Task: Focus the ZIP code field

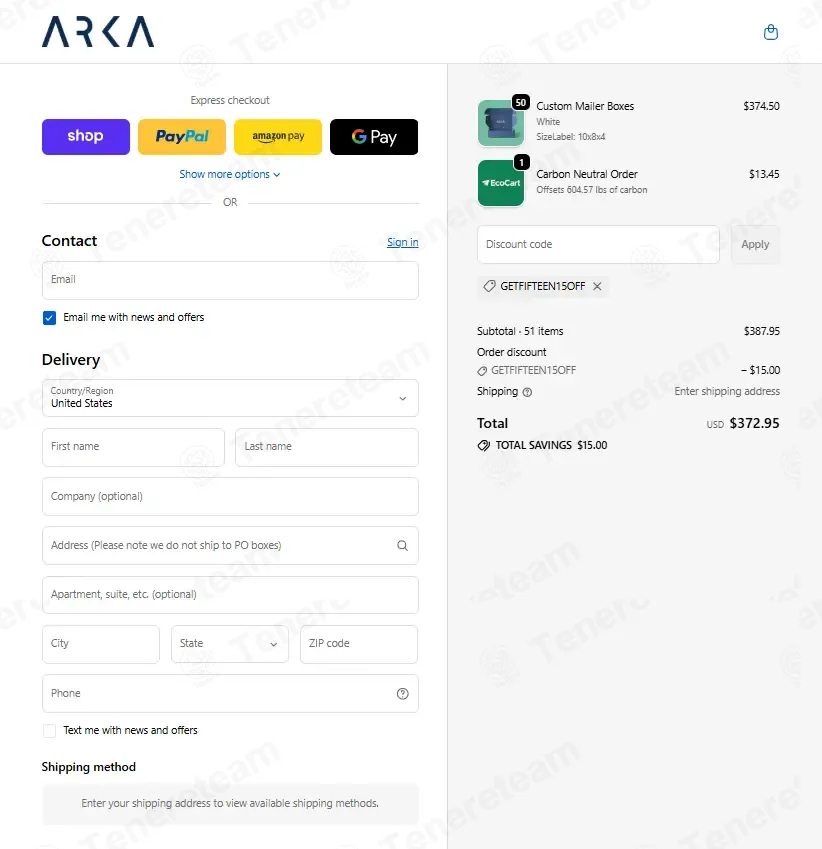Action: [x=359, y=644]
